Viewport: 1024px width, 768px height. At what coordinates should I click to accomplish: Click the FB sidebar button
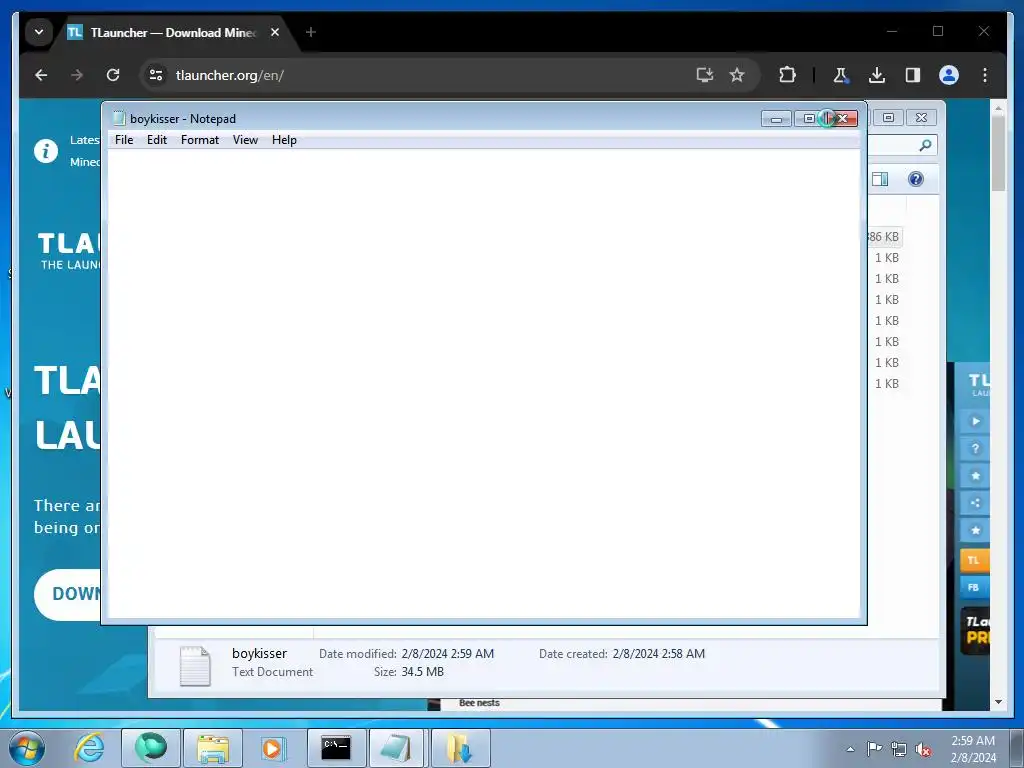click(974, 587)
